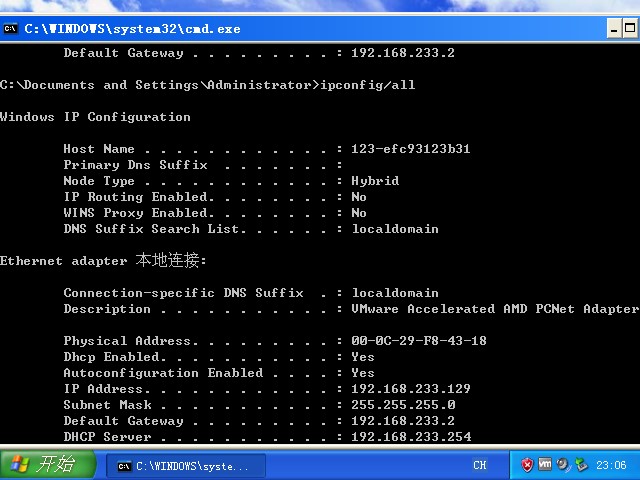The image size is (640, 480).
Task: Click IP address value 192.168.233.129
Action: point(411,389)
